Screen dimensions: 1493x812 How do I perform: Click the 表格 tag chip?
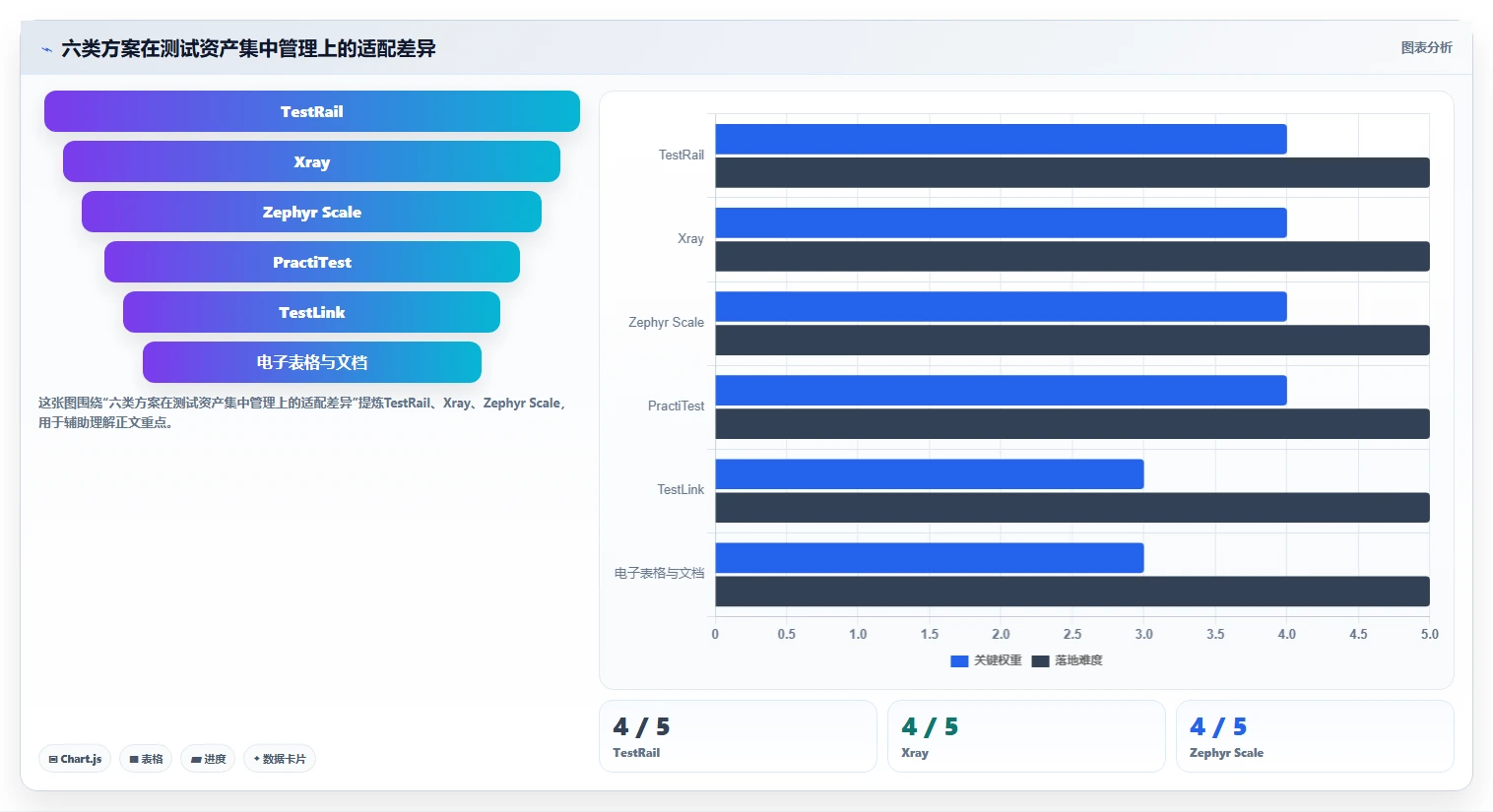click(x=146, y=759)
